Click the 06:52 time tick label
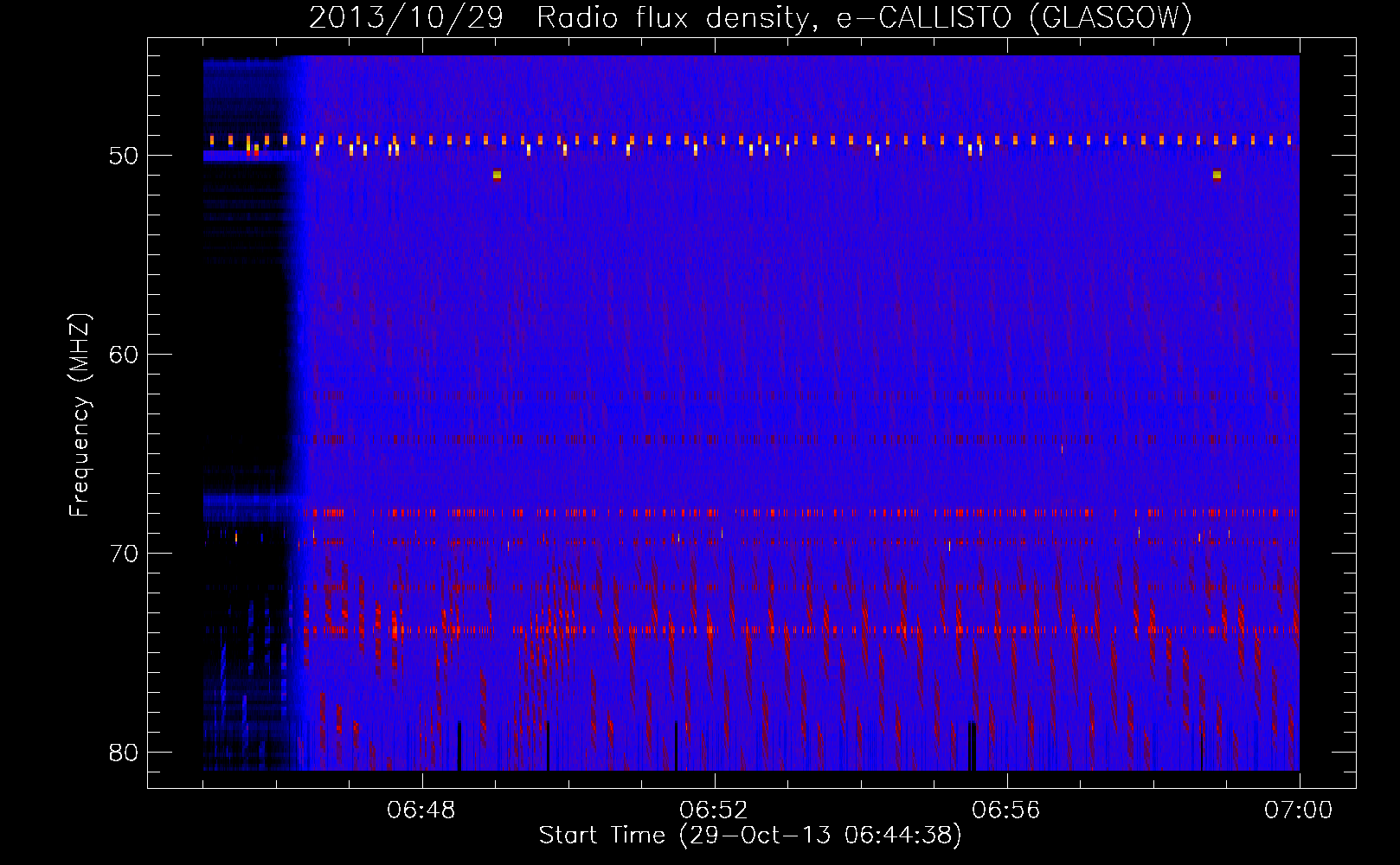The image size is (1400, 865). pyautogui.click(x=714, y=811)
